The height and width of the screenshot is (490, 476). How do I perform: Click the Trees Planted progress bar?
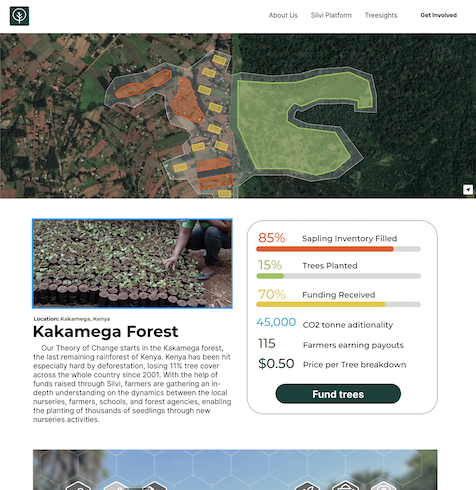pyautogui.click(x=338, y=276)
